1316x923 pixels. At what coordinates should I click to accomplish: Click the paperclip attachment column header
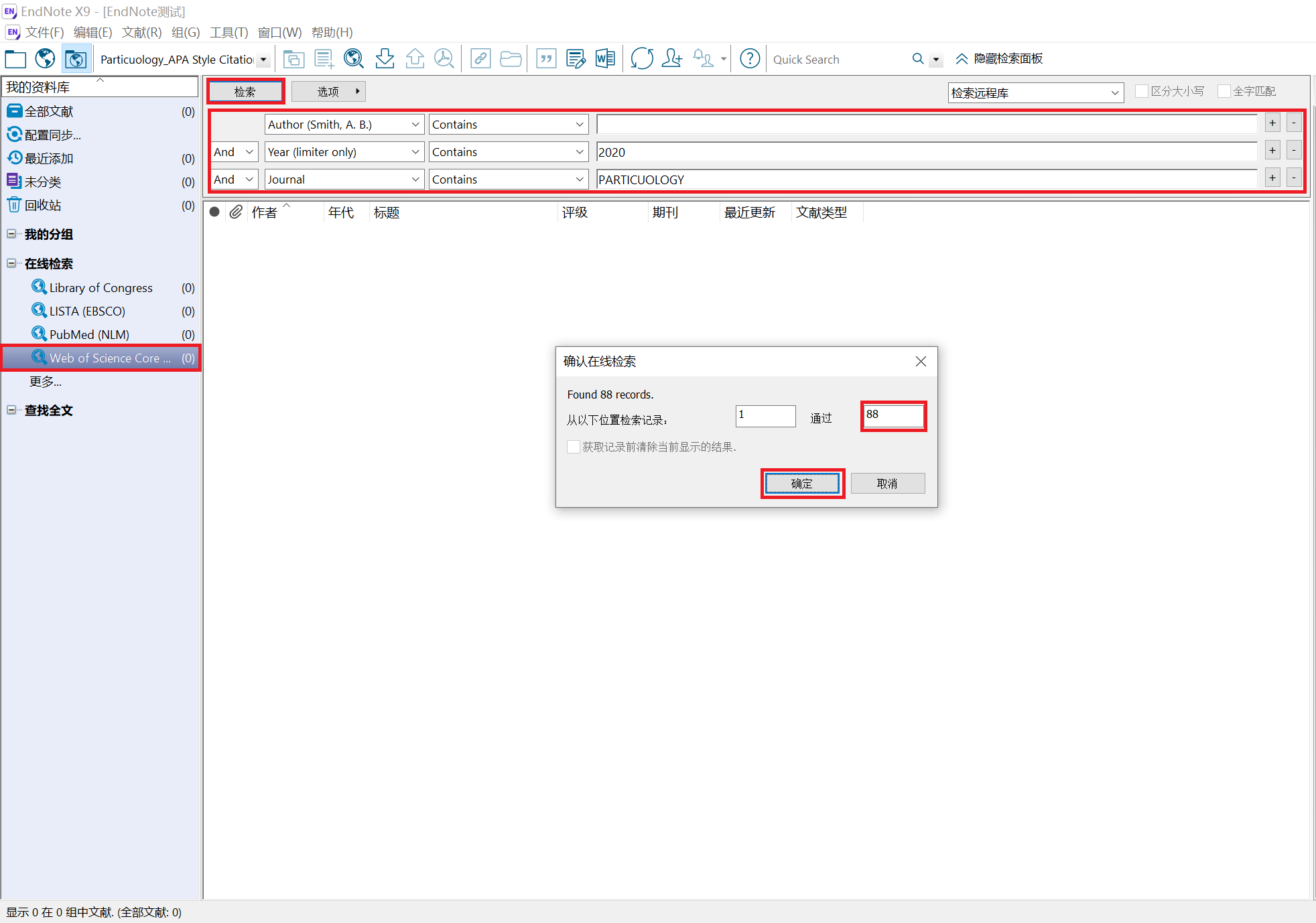tap(235, 212)
